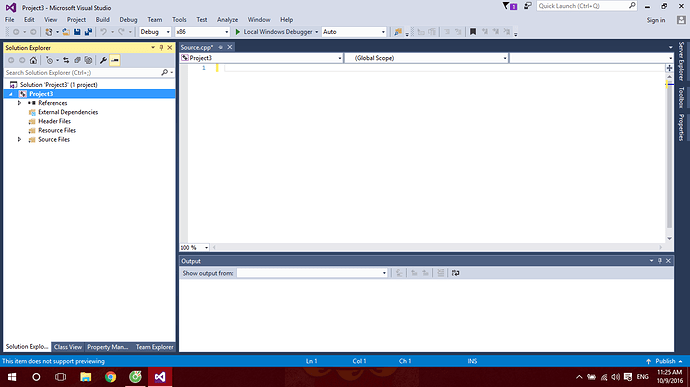Image resolution: width=690 pixels, height=387 pixels.
Task: Click the Save All toolbar icon
Action: (88, 32)
